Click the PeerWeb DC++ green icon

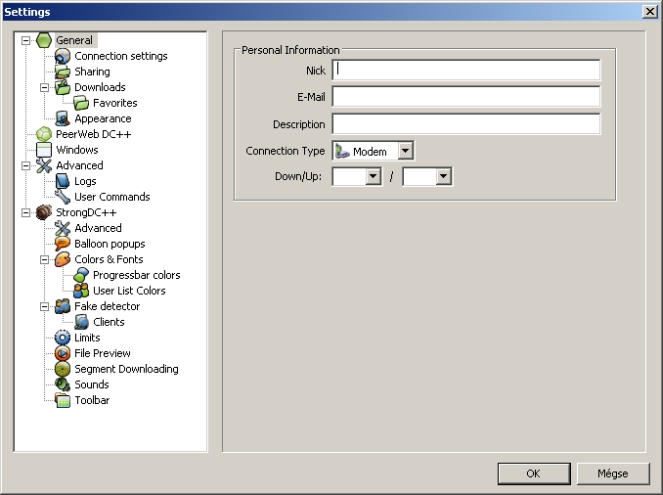[x=44, y=134]
